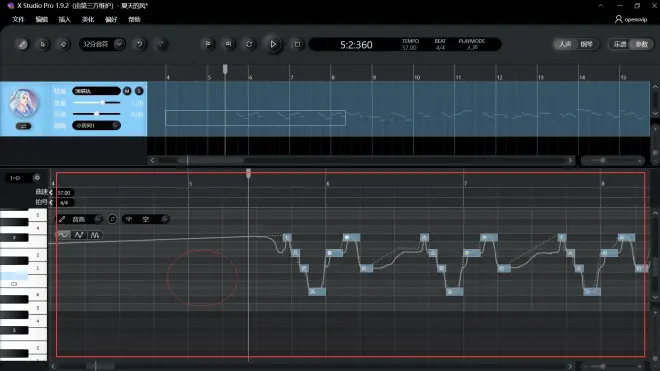660x371 pixels.
Task: Start playback with the Play button
Action: [x=273, y=44]
